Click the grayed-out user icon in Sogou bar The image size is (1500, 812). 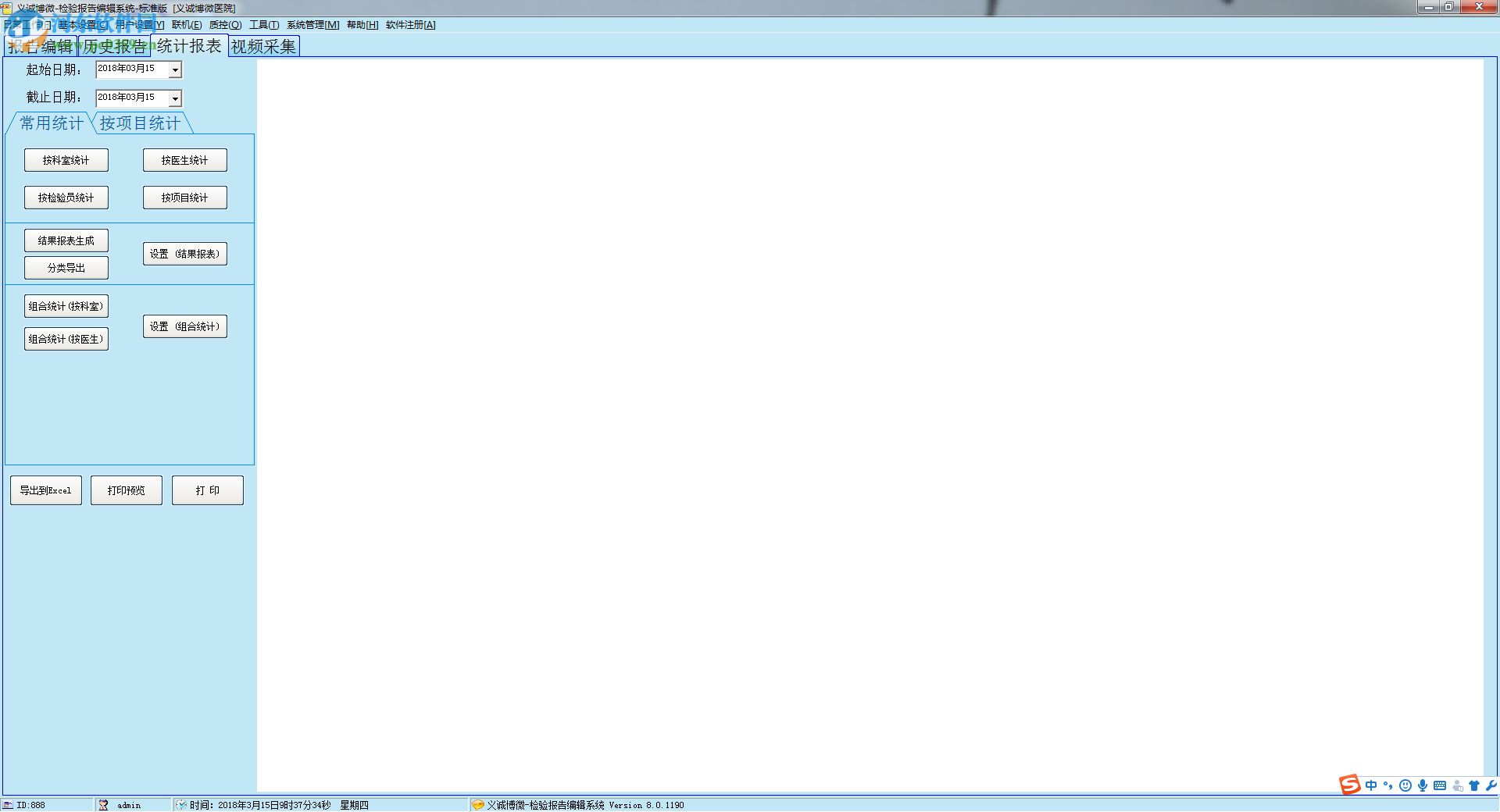click(x=1457, y=785)
